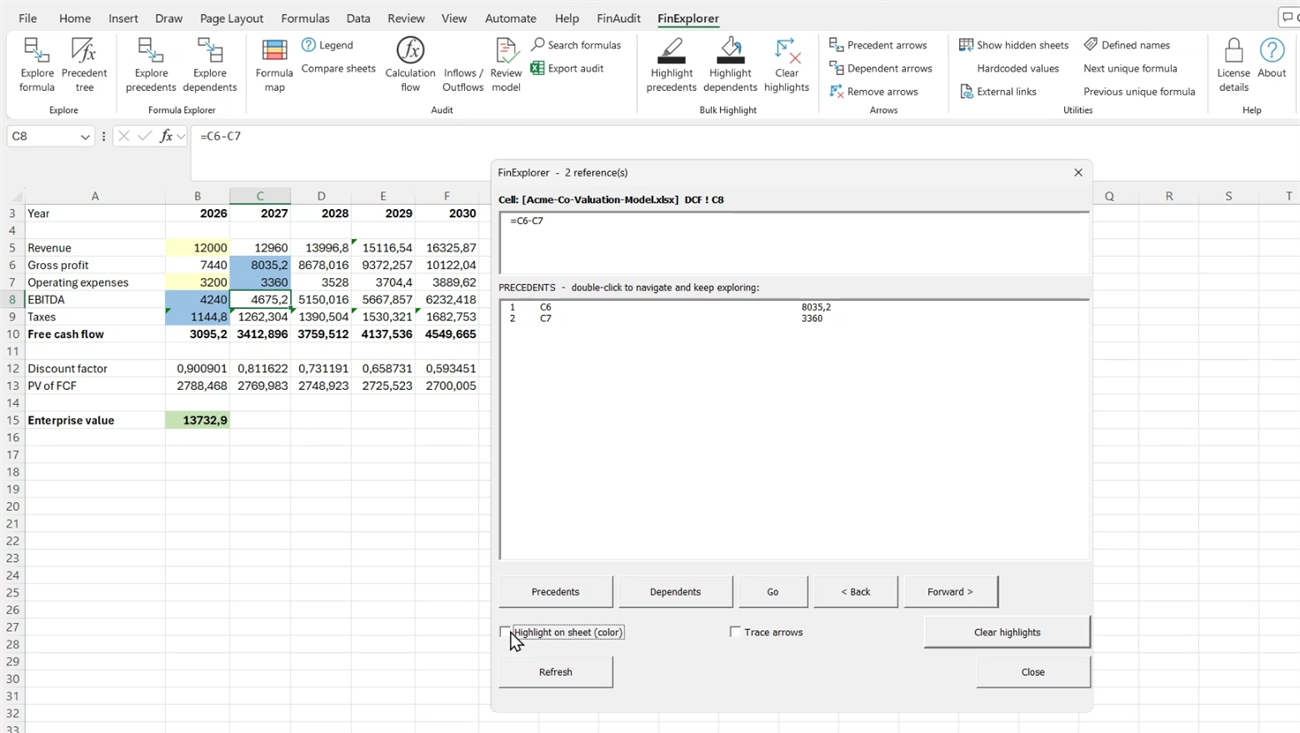Open External links utility
Image resolution: width=1300 pixels, height=733 pixels.
(x=997, y=91)
